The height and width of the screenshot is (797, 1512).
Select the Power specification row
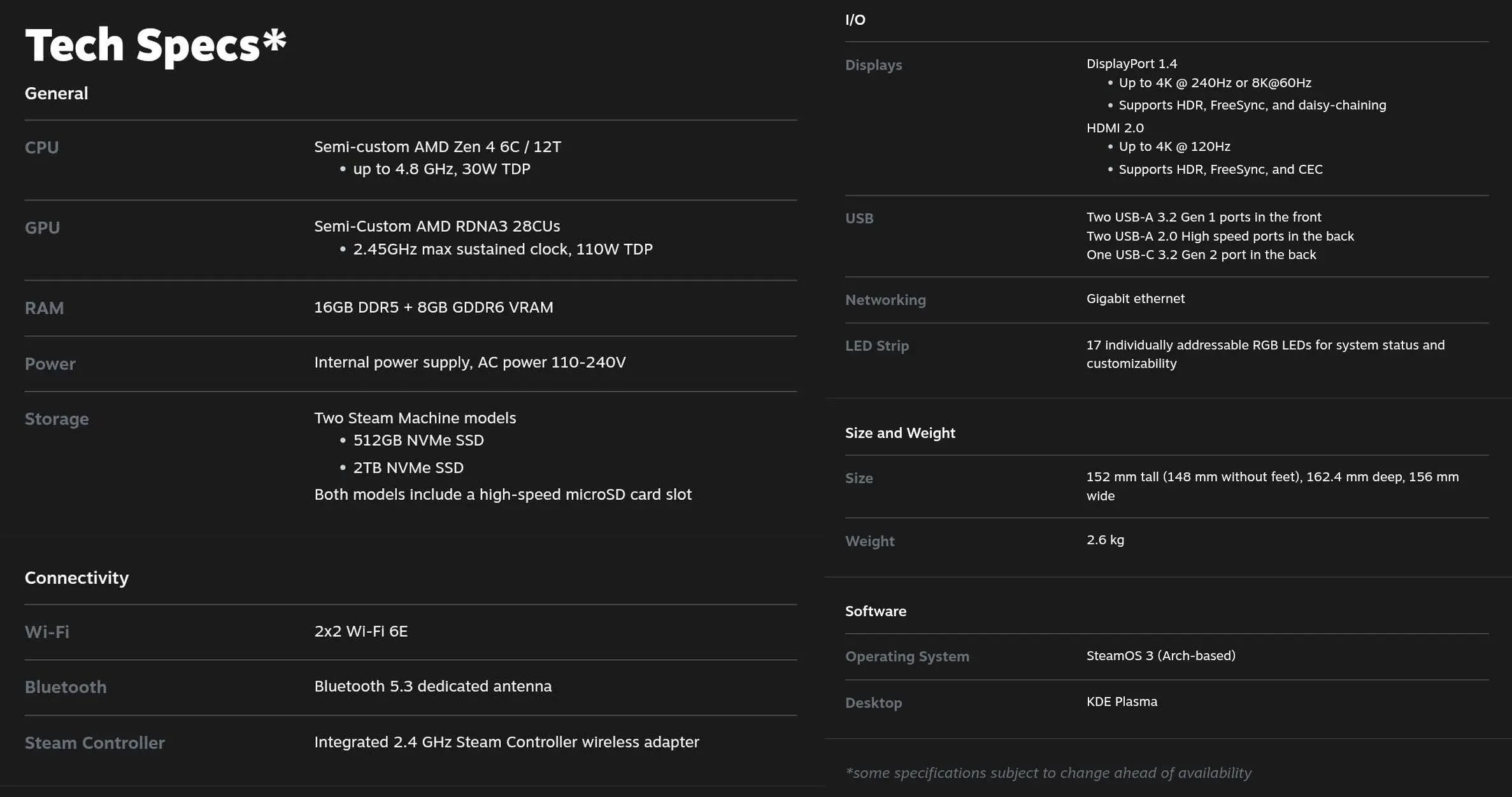tap(469, 362)
